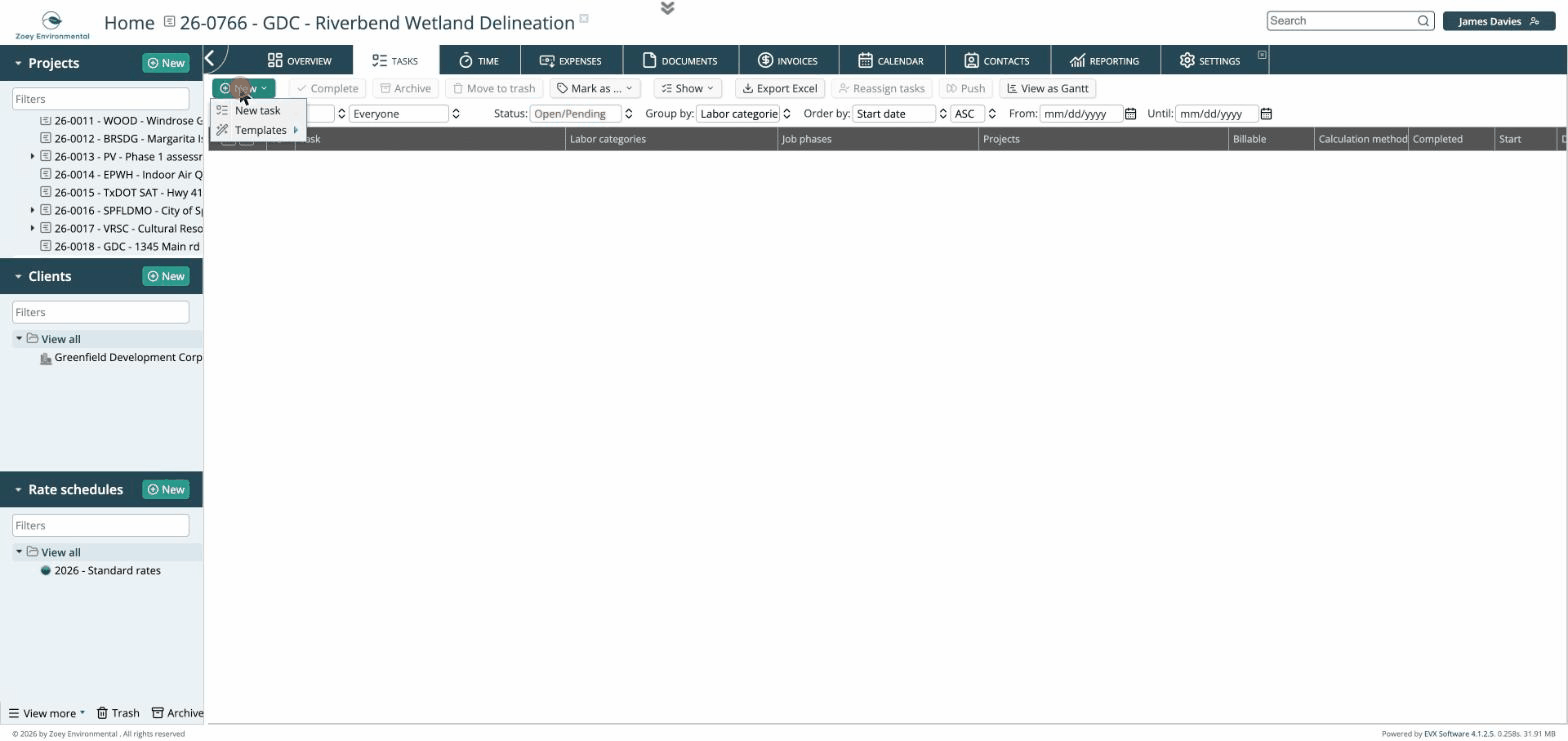This screenshot has height=741, width=1568.
Task: Create a New client in Clients panel
Action: click(x=166, y=276)
